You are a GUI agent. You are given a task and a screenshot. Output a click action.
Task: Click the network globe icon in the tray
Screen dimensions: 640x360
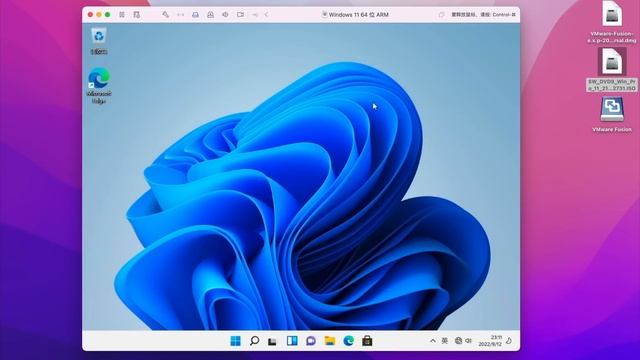[458, 341]
